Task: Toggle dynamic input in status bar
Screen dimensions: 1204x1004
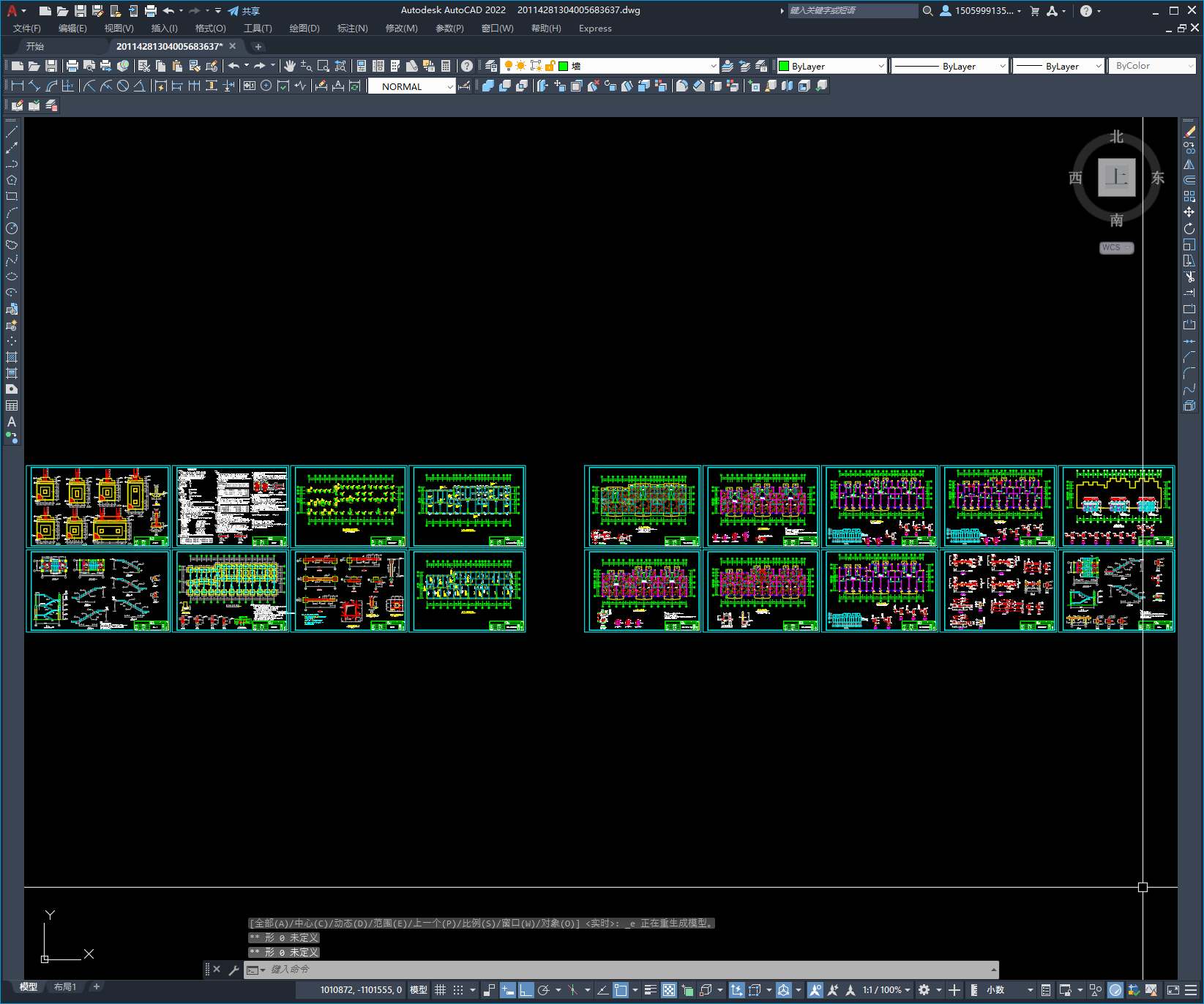Action: pyautogui.click(x=508, y=990)
